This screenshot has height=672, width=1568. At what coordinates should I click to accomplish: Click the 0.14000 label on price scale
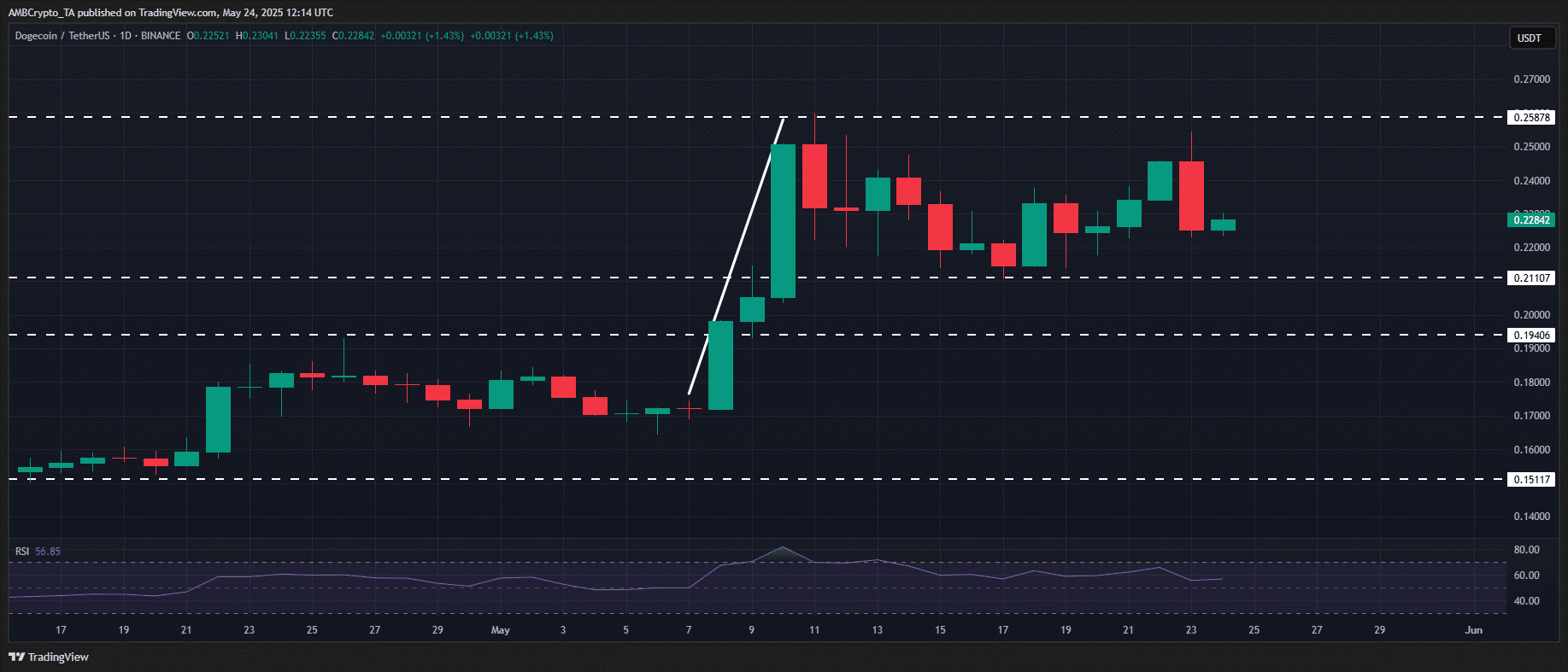pos(1531,517)
